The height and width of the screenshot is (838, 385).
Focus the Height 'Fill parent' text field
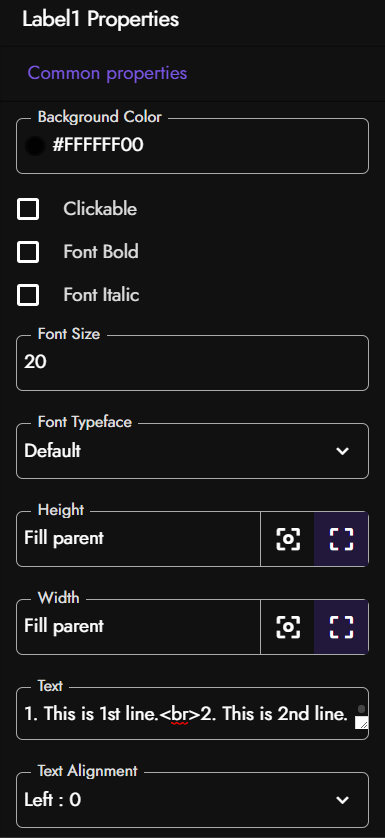point(138,539)
